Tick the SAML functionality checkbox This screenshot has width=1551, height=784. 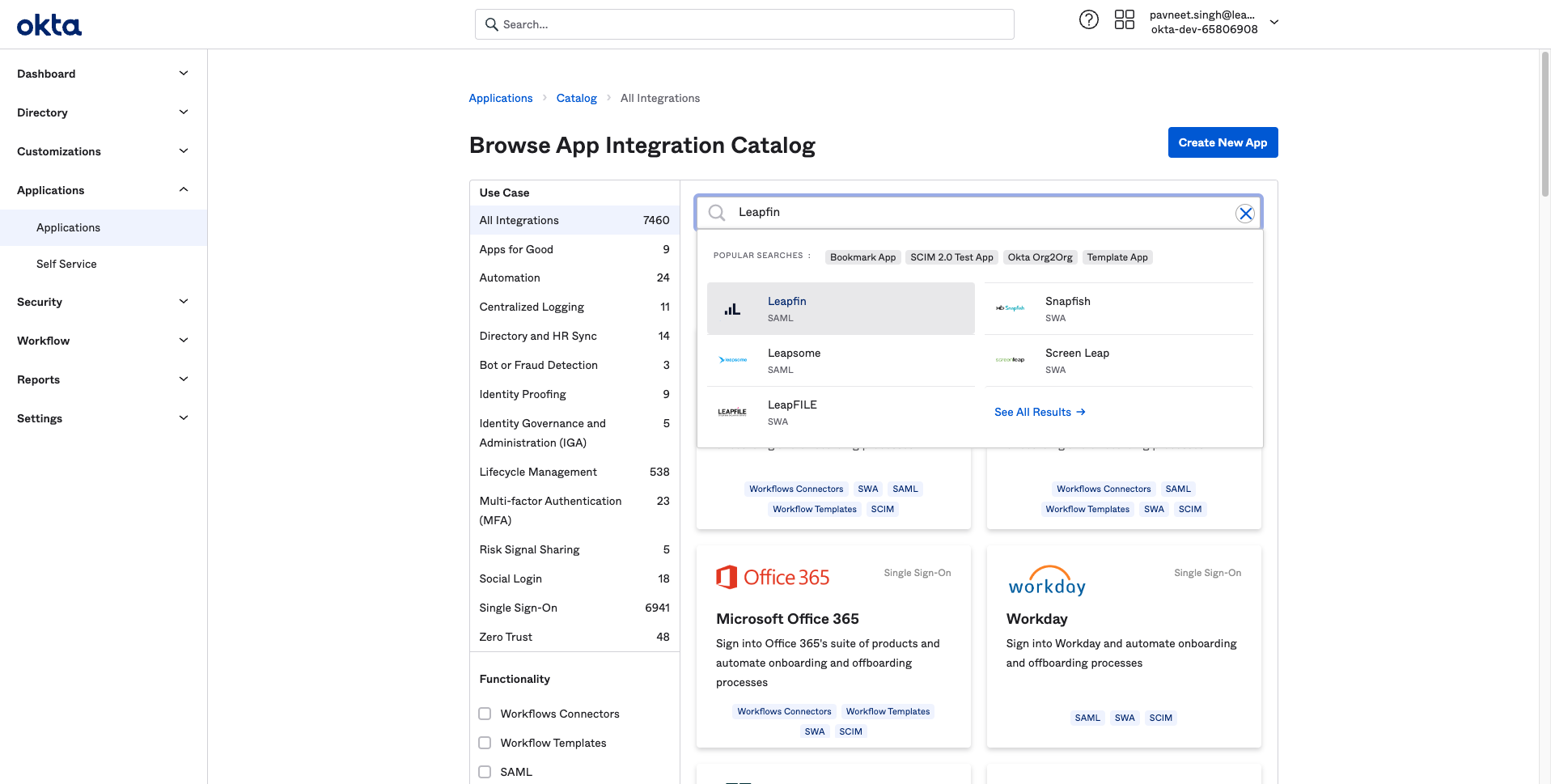pyautogui.click(x=485, y=772)
